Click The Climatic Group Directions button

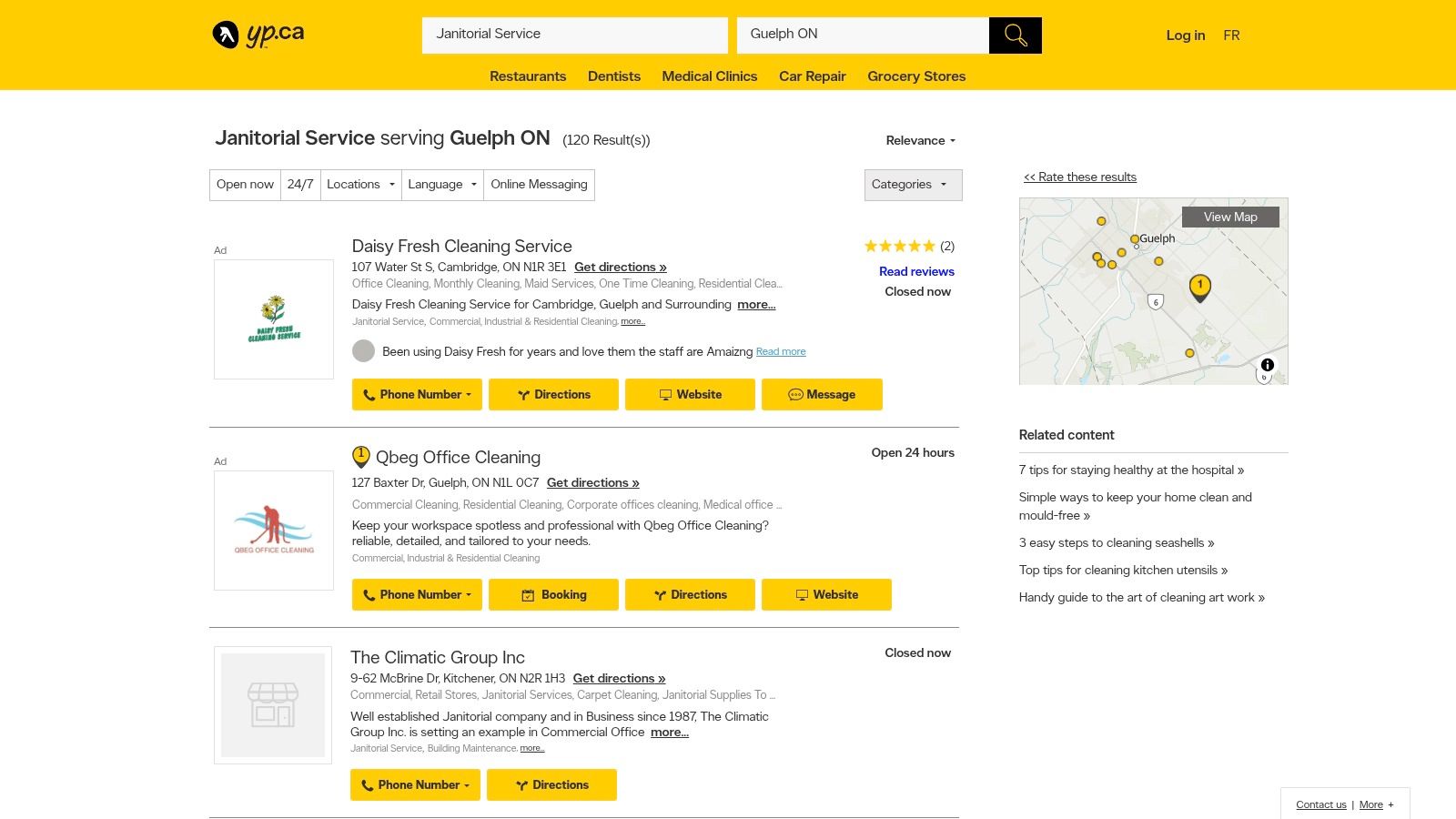click(551, 785)
